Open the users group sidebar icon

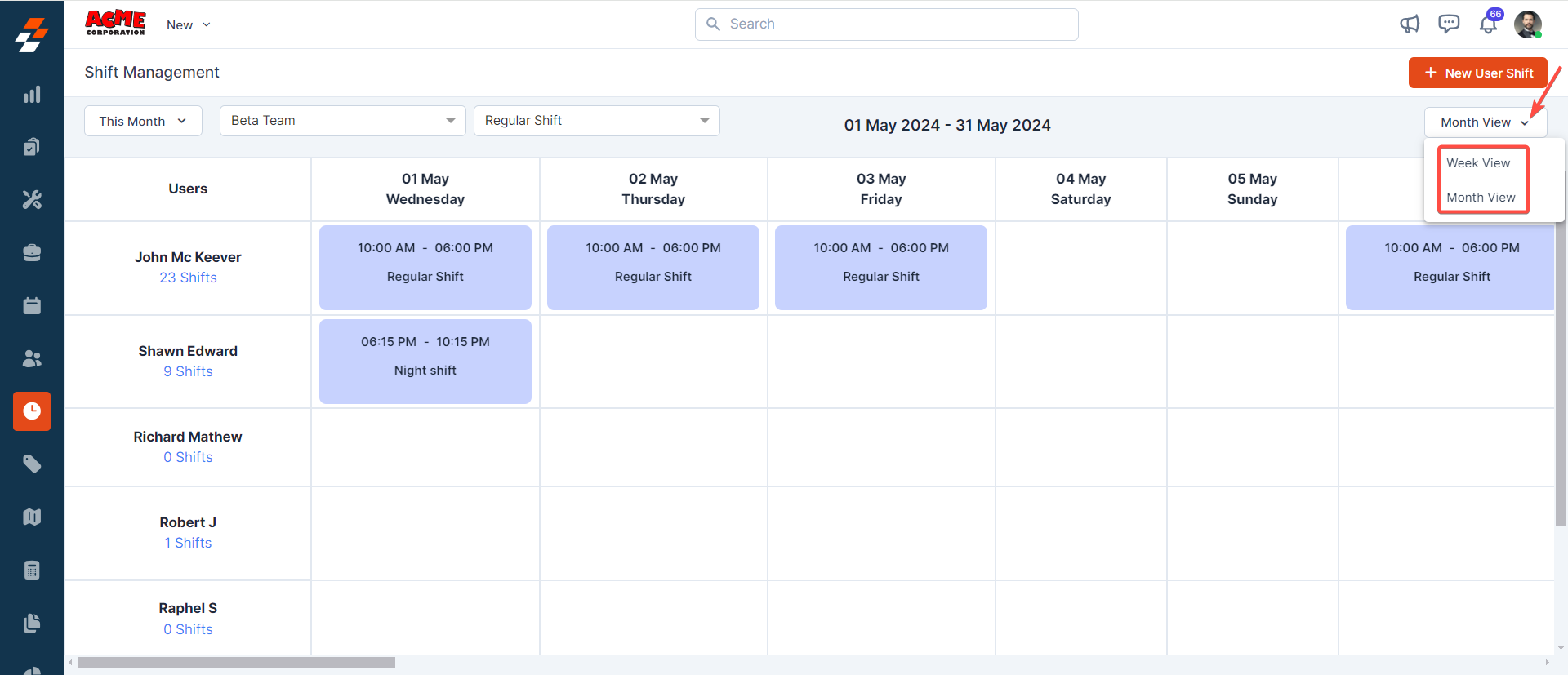32,358
